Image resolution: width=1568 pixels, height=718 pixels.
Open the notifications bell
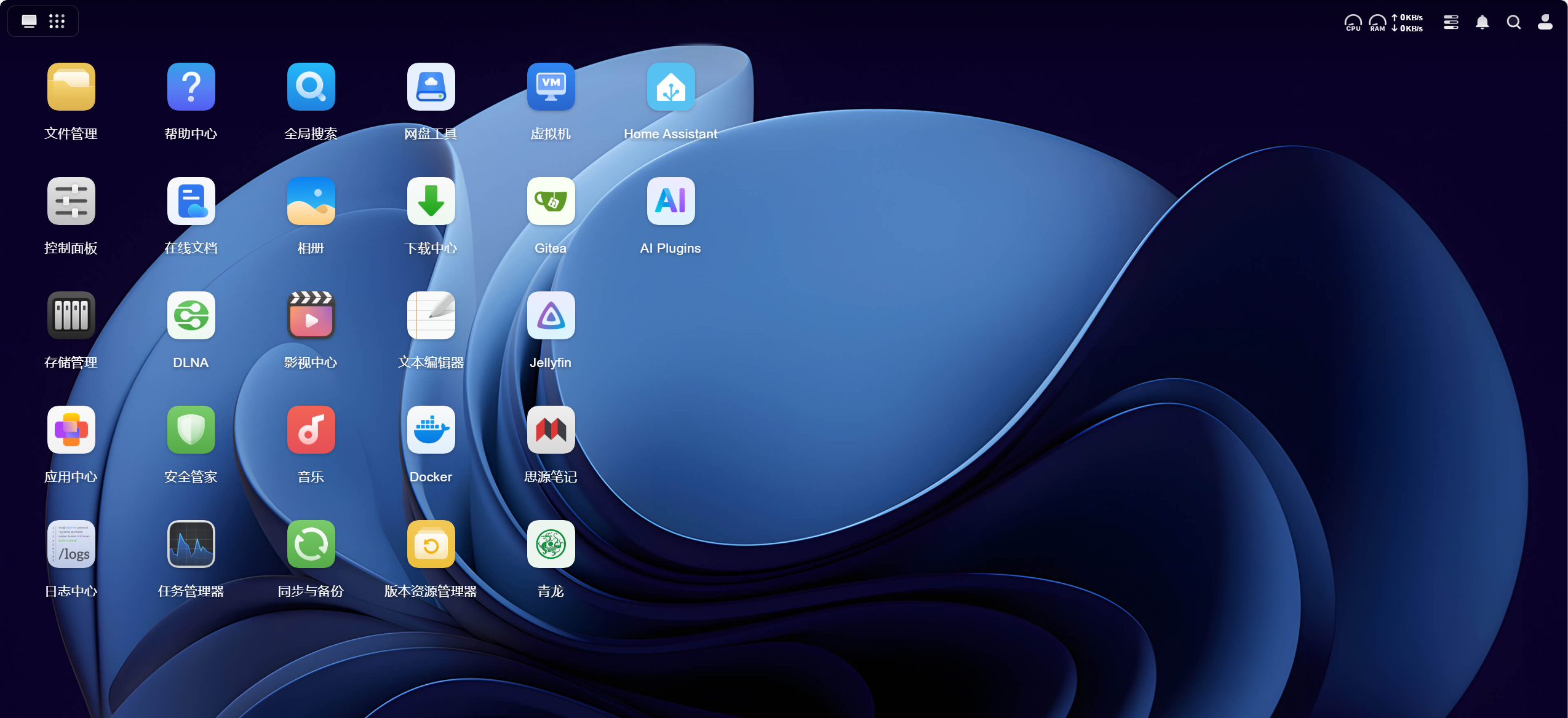pos(1482,22)
